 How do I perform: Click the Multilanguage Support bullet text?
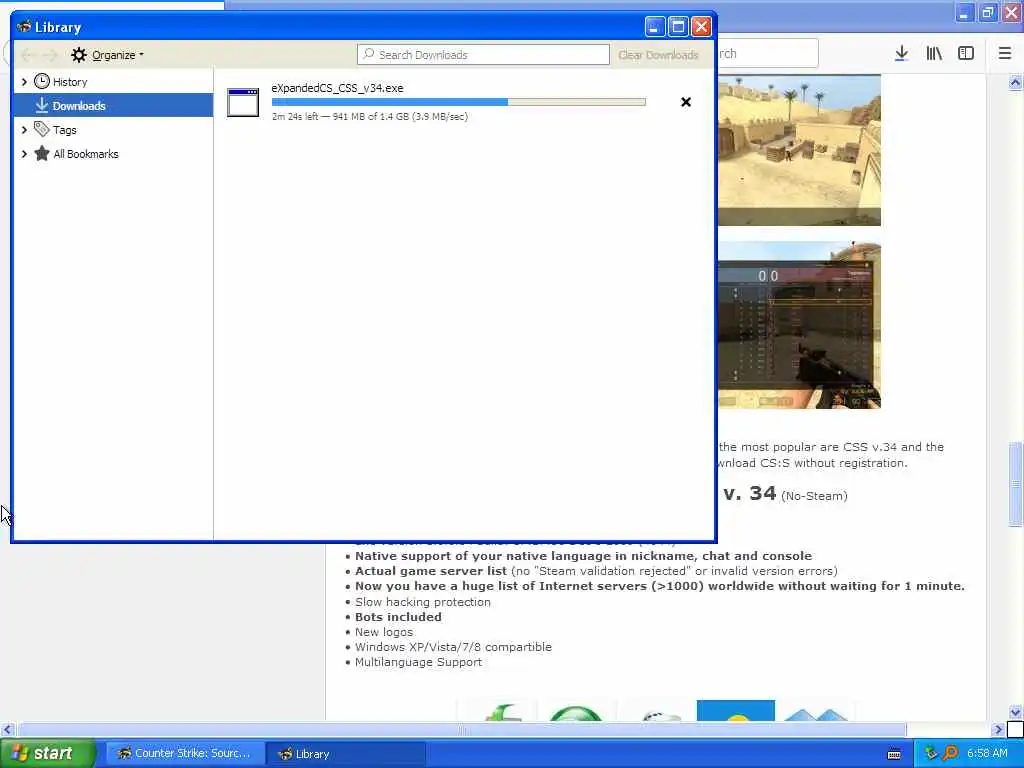[419, 662]
